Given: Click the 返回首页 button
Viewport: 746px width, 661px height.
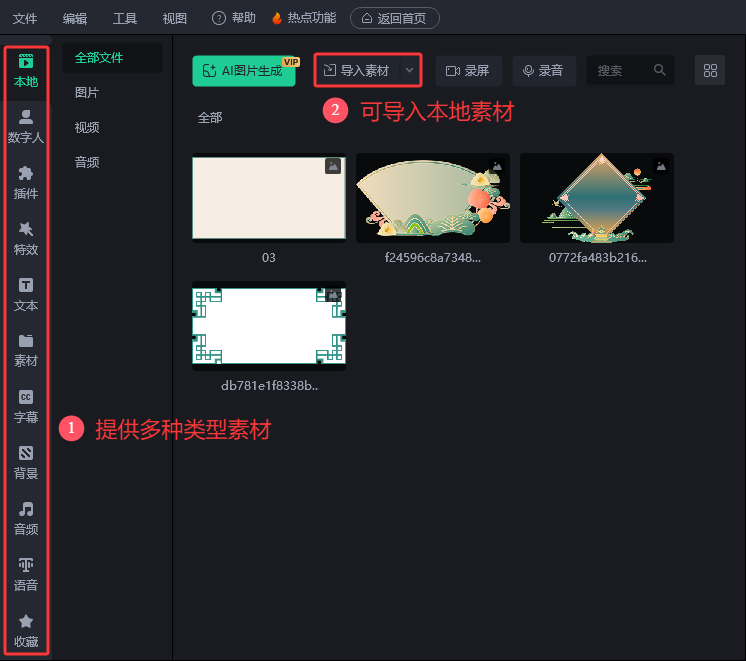Looking at the screenshot, I should [394, 18].
